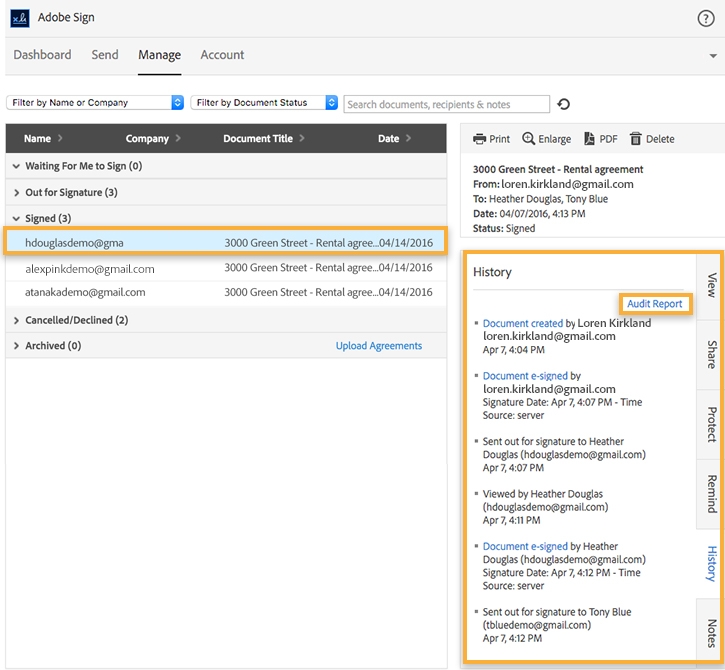
Task: Click the Adobe Sign logo icon
Action: tap(19, 18)
